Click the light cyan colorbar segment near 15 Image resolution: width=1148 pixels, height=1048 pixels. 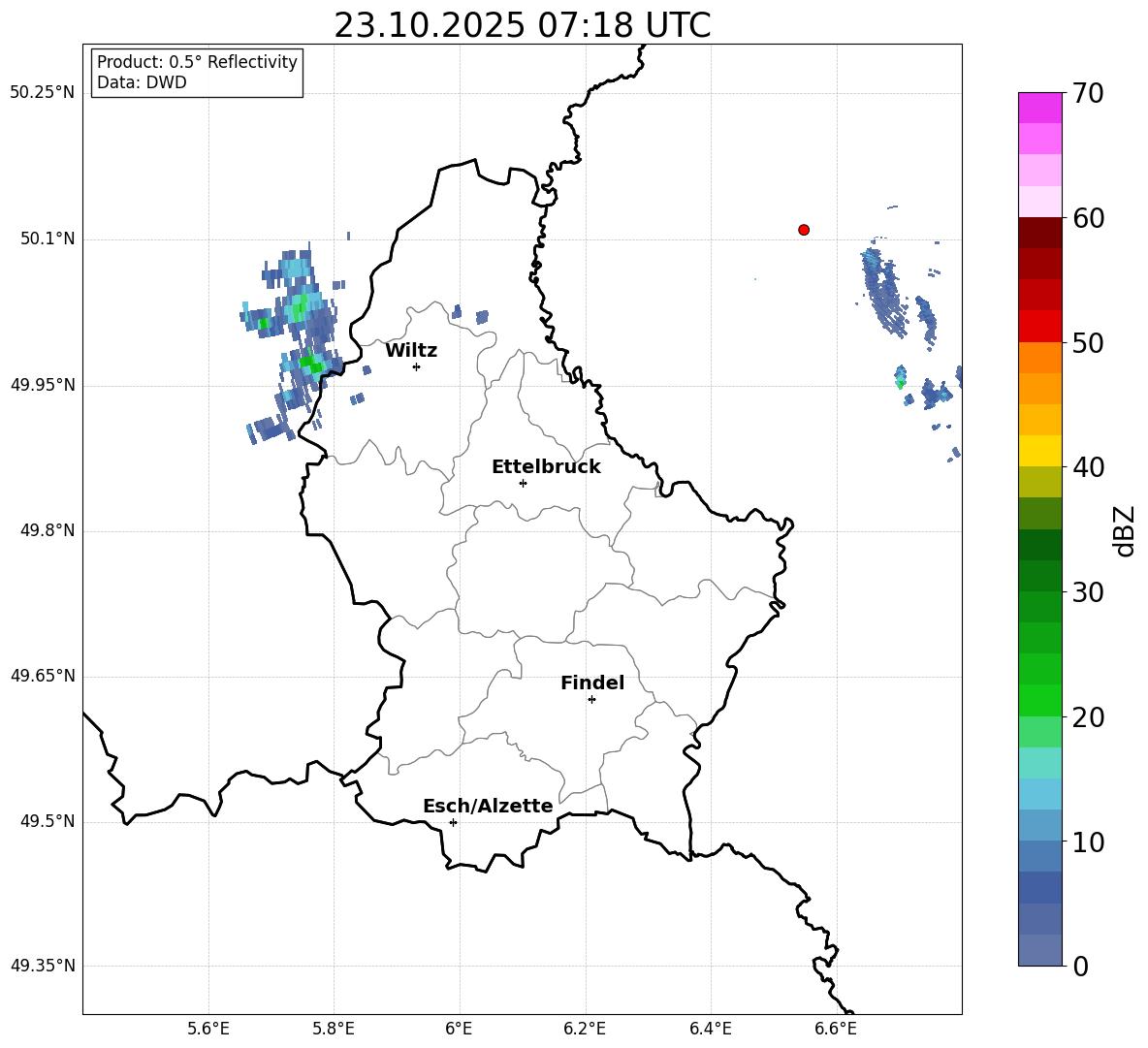pos(1039,763)
